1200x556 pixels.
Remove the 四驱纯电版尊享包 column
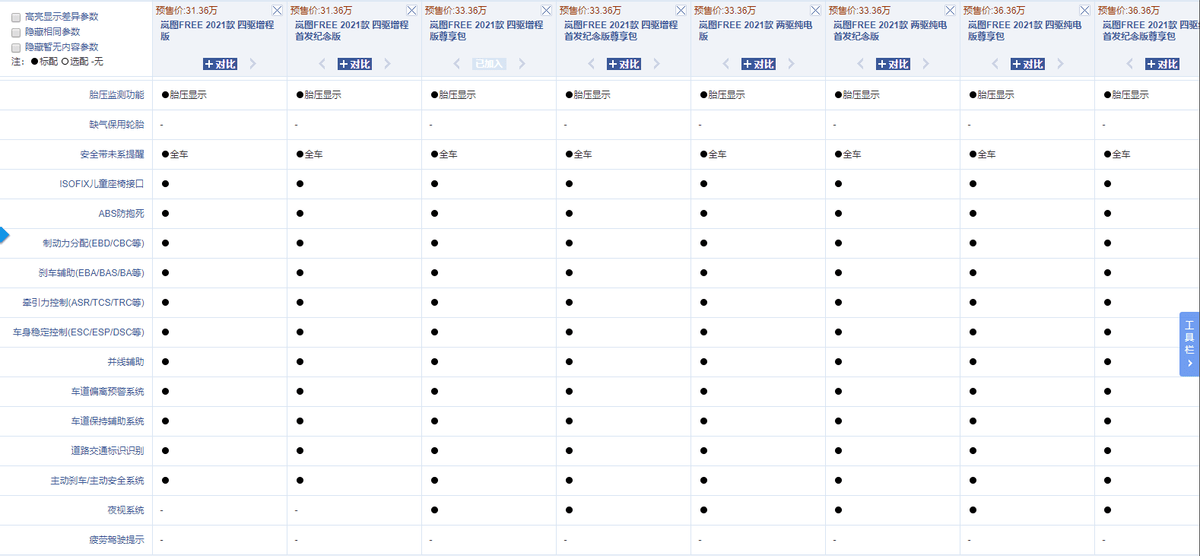pyautogui.click(x=1085, y=10)
